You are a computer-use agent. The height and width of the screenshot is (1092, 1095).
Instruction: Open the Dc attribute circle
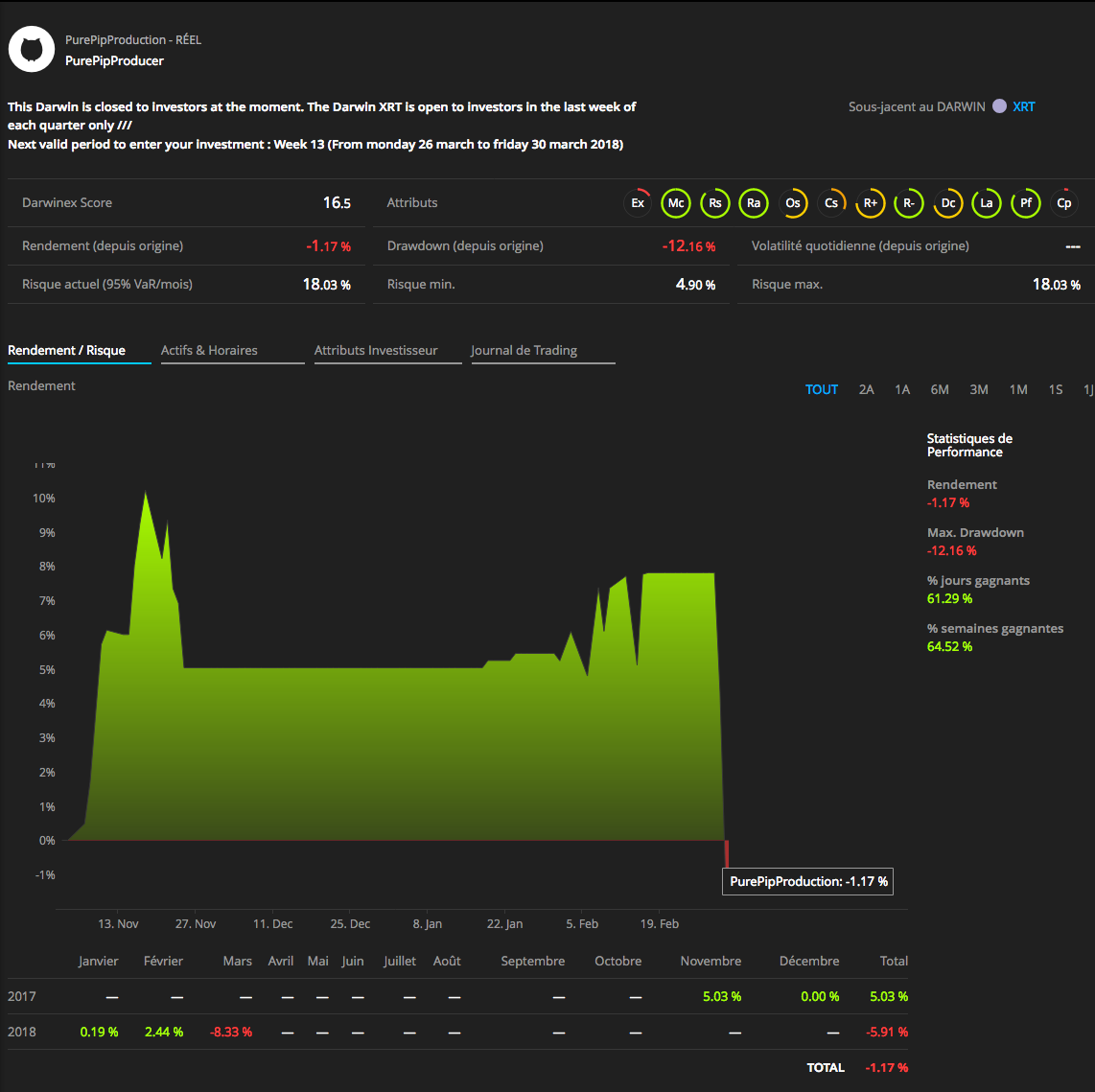947,203
